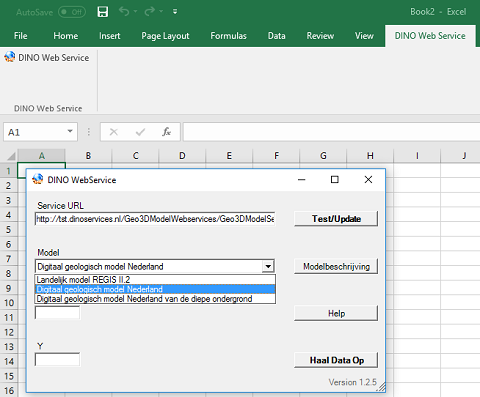Choose highlighted Digitaal geologisch model Nederland option
The image size is (480, 397).
(155, 289)
